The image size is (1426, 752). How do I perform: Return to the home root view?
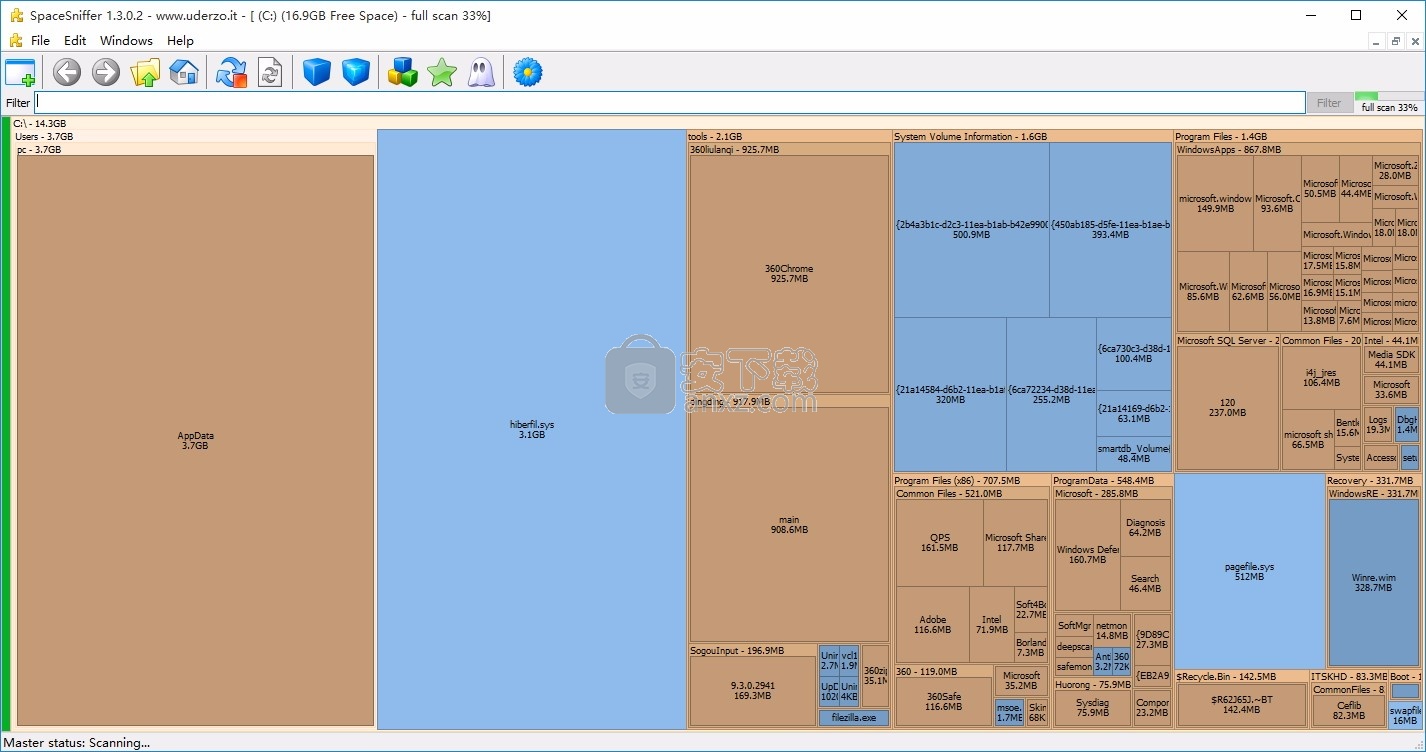183,72
